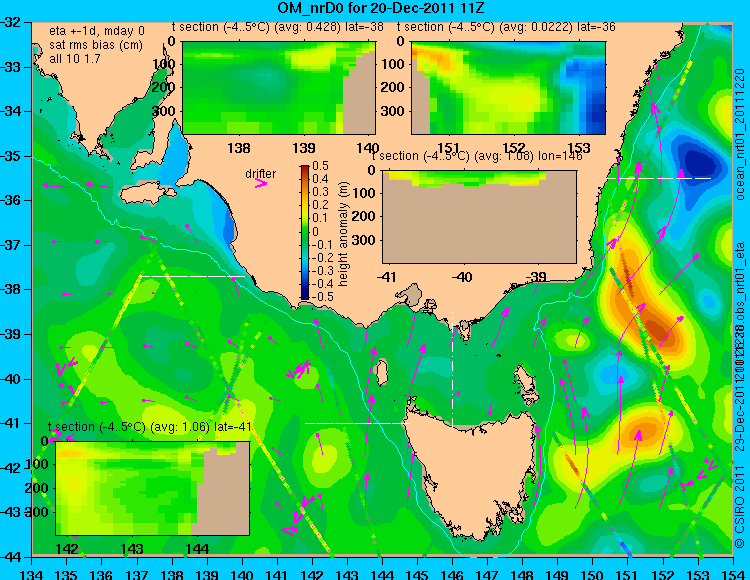Click the 't section' title with avg: 1.06
750x580 pixels.
(150, 427)
